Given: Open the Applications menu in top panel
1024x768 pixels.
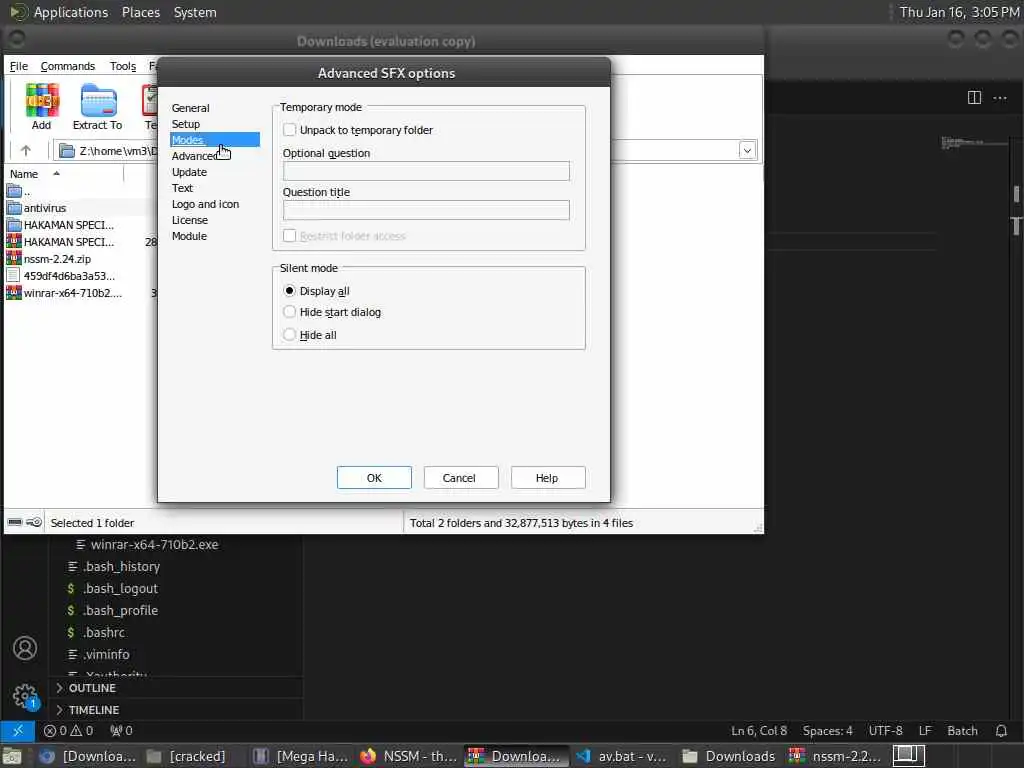Looking at the screenshot, I should [71, 12].
